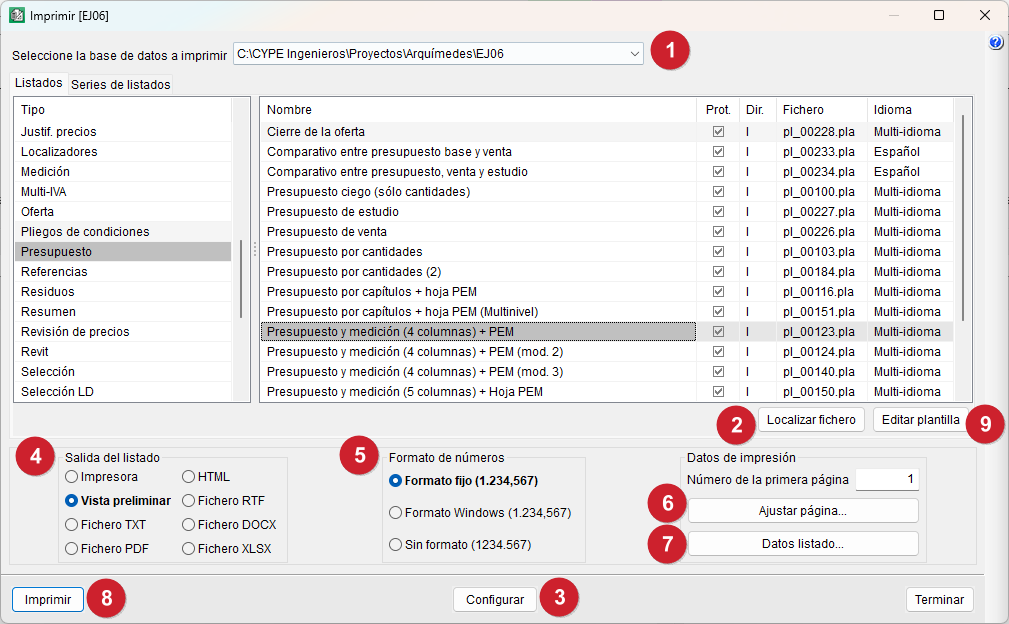Select Comparativo entre presupuesto, venta y estudio
1009x624 pixels.
(478, 172)
